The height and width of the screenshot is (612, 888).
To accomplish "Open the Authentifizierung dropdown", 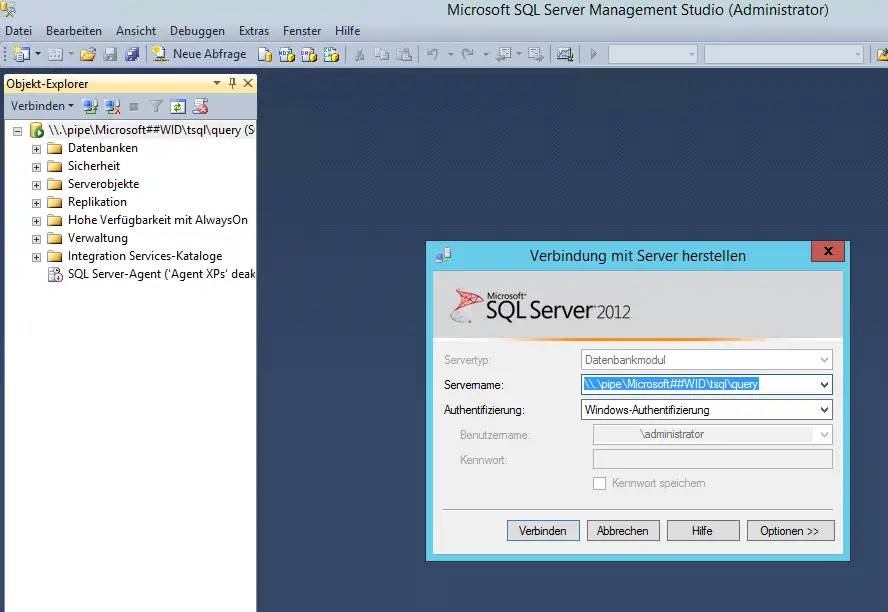I will 707,410.
